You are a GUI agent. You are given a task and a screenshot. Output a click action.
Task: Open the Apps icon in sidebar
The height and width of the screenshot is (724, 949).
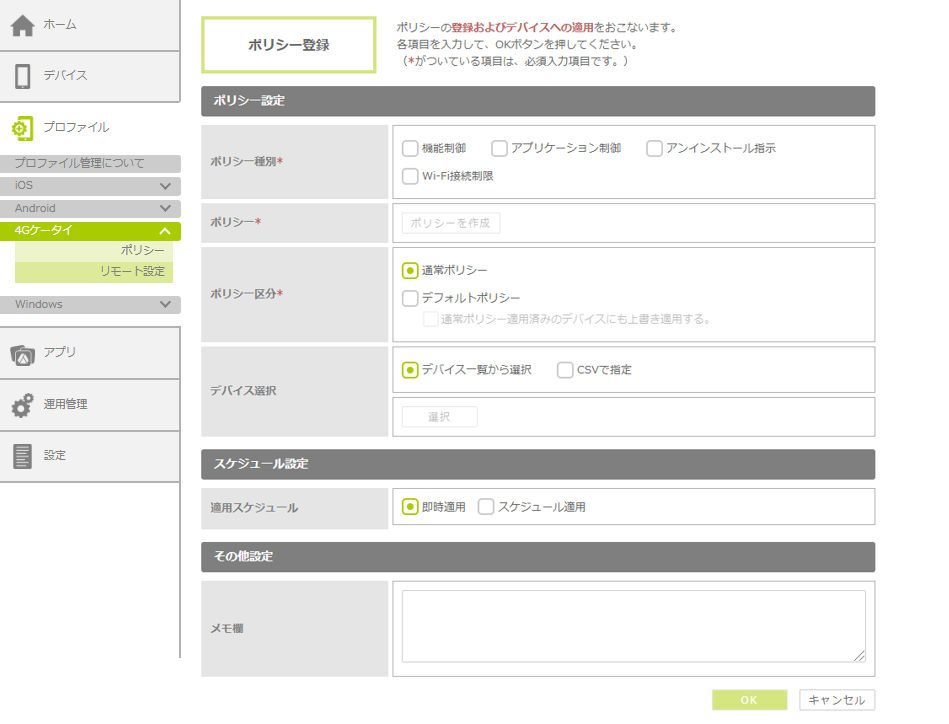[23, 353]
